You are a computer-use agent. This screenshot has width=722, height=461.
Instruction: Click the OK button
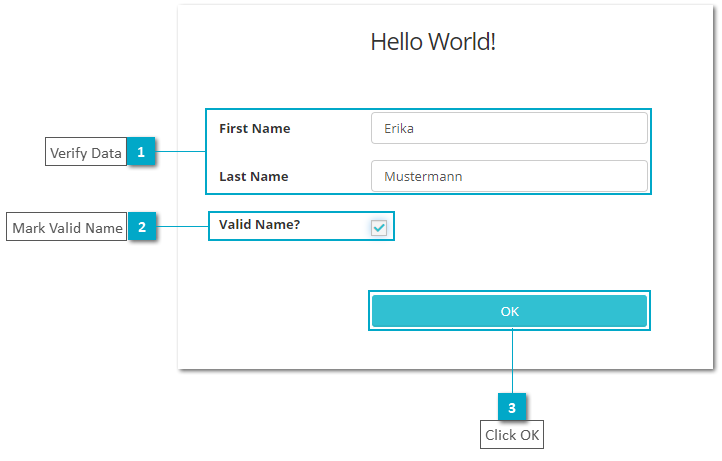pyautogui.click(x=509, y=311)
